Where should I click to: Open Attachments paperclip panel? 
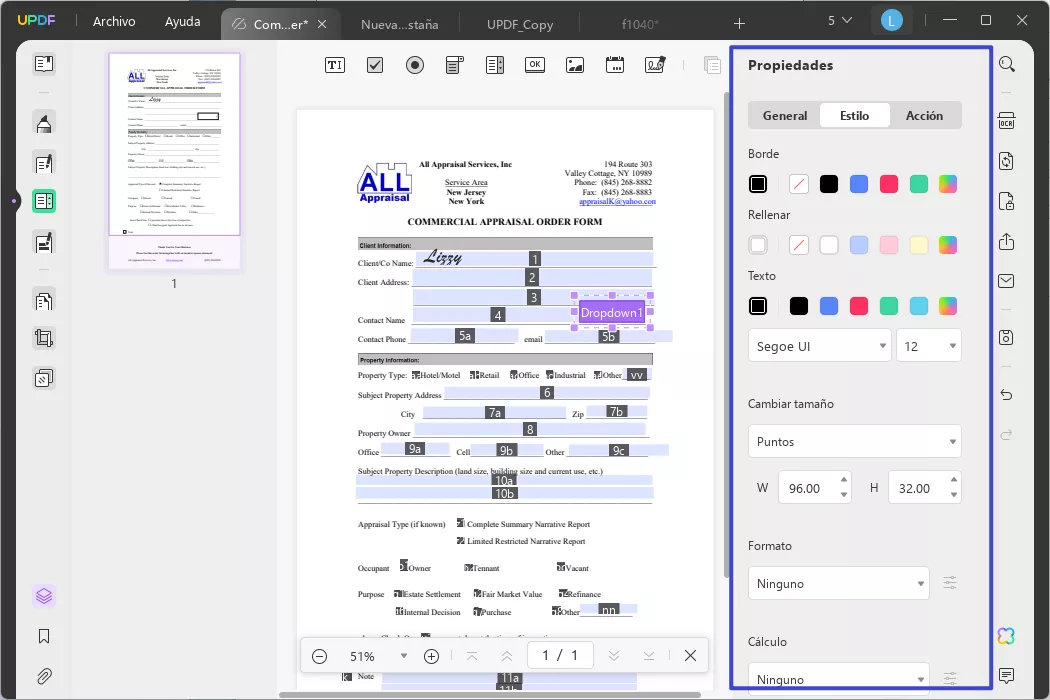(44, 676)
